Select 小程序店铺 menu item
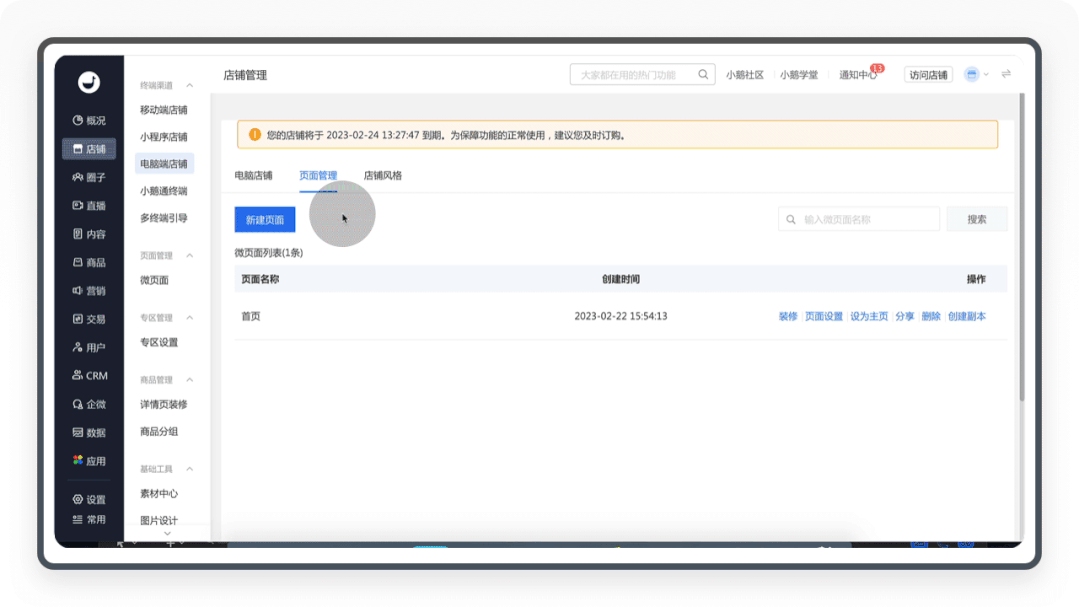The height and width of the screenshot is (607, 1079). (x=164, y=136)
